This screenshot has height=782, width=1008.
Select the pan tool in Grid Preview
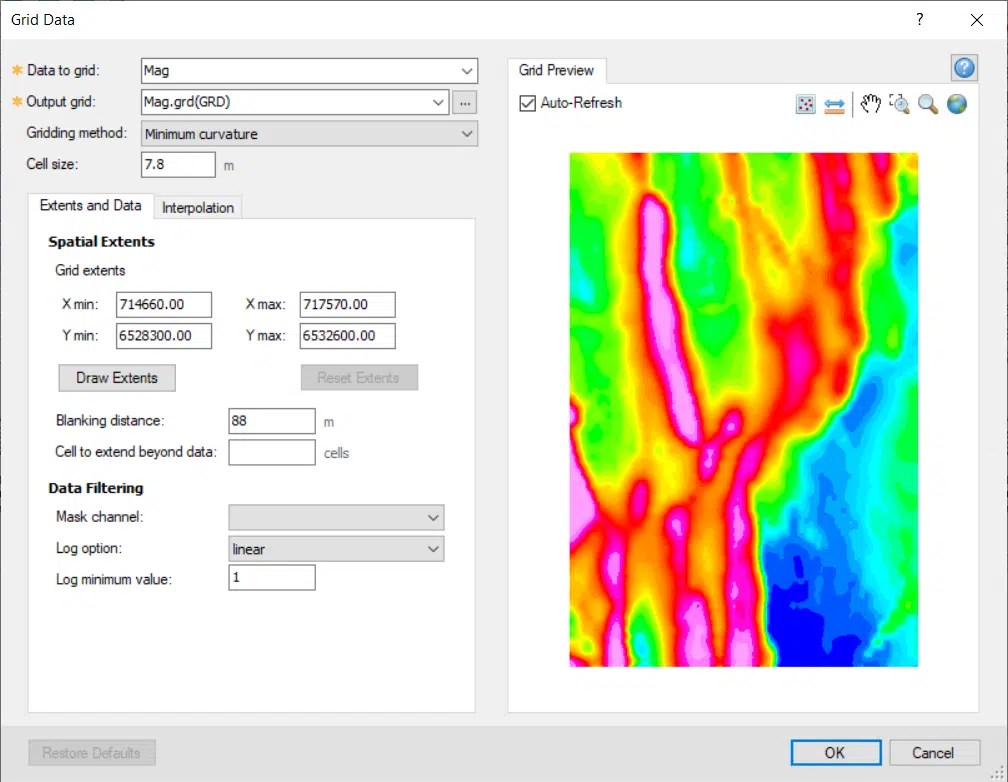869,104
